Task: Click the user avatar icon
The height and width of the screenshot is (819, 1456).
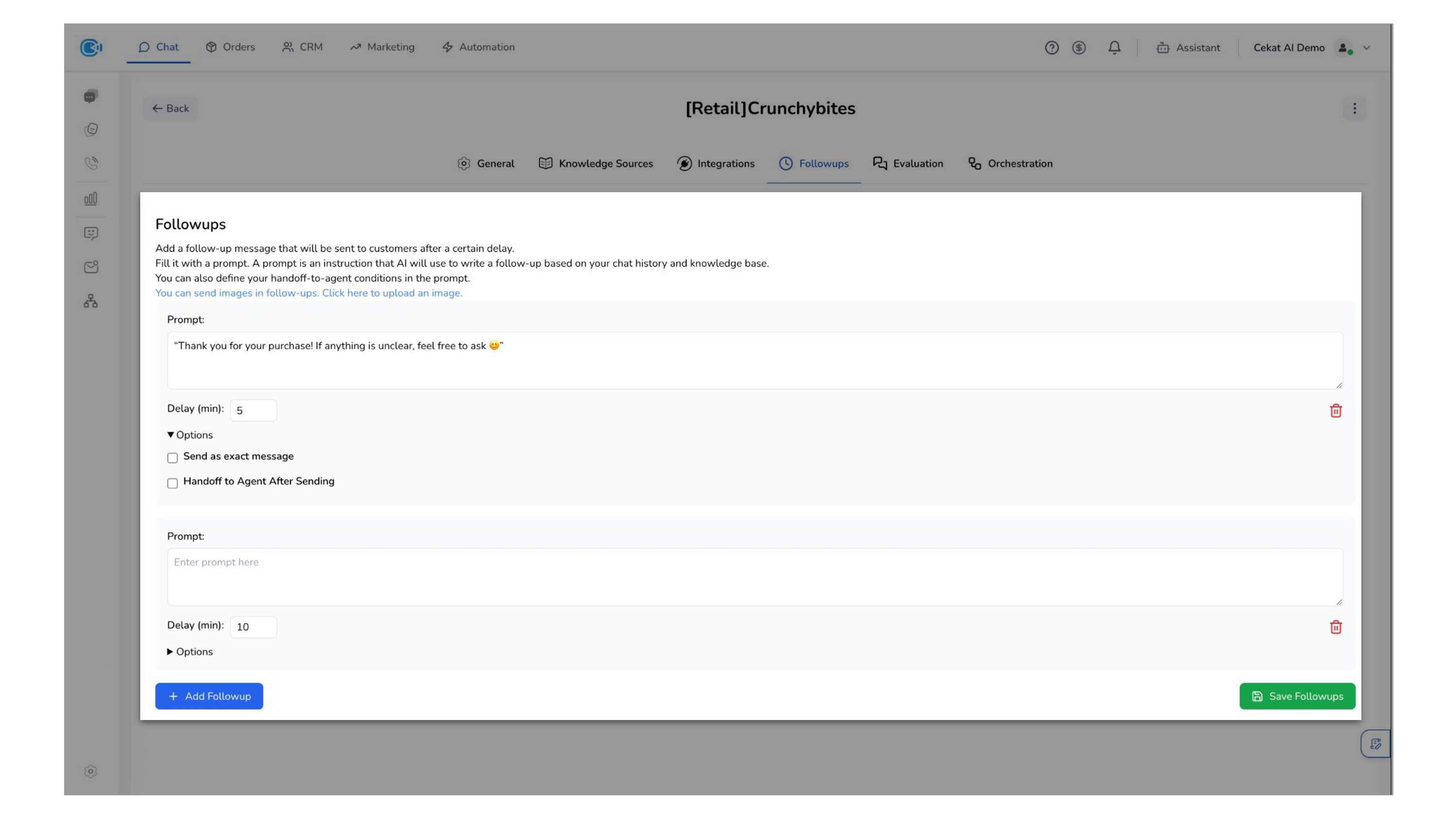Action: click(1344, 48)
